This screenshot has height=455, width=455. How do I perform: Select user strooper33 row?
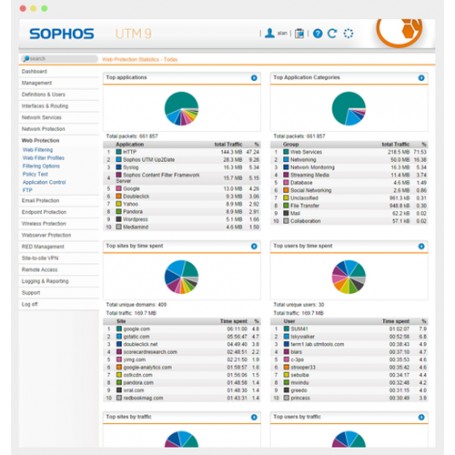tap(349, 367)
